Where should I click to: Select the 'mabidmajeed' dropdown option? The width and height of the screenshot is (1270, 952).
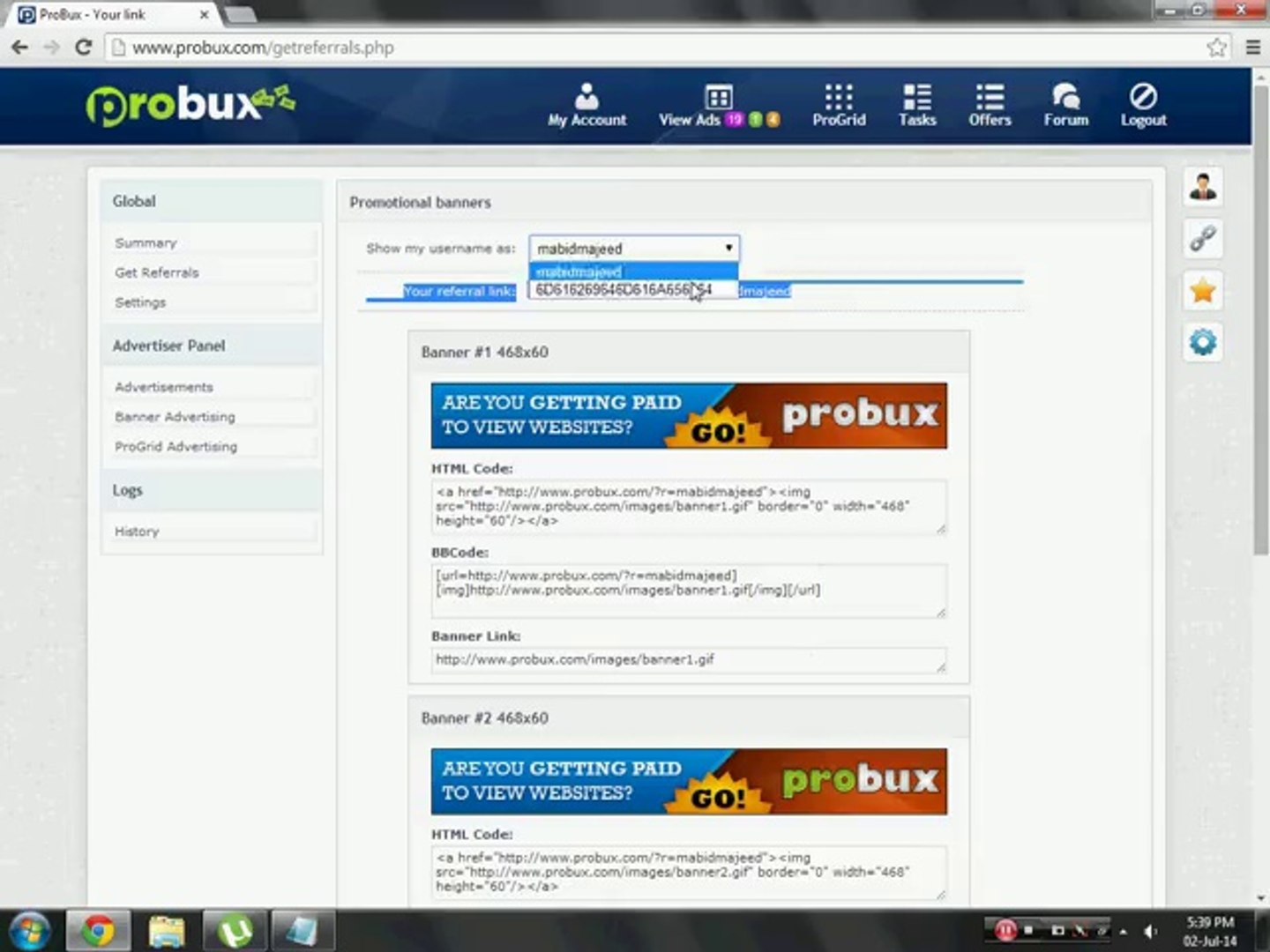(633, 271)
